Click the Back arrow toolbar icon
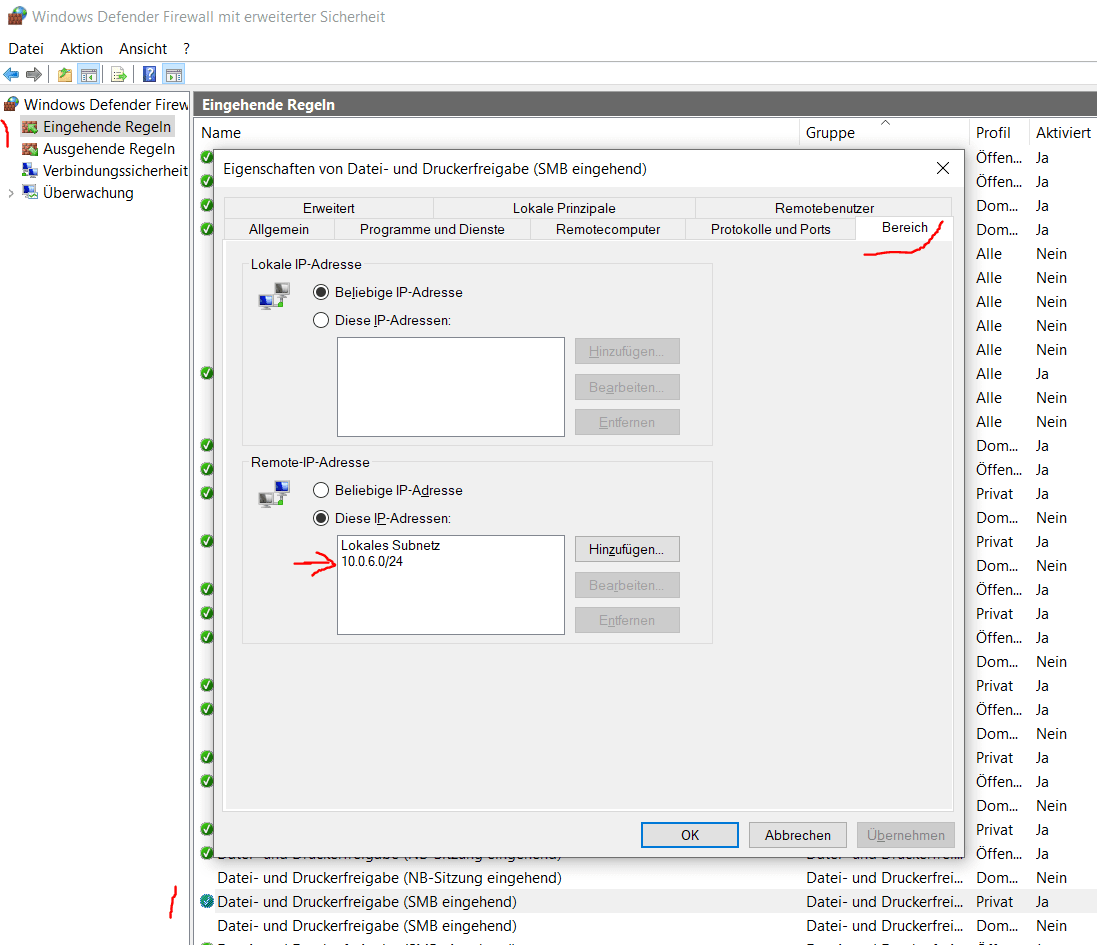This screenshot has height=945, width=1097. pos(11,74)
